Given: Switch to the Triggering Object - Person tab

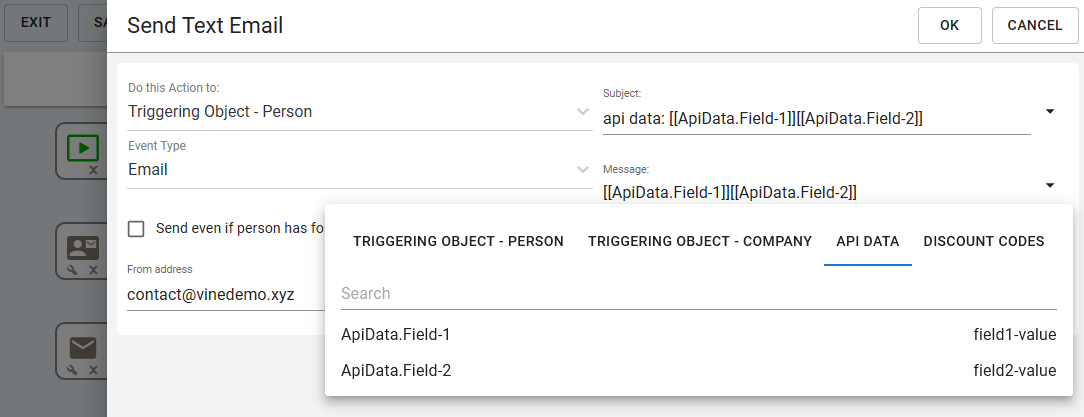Looking at the screenshot, I should point(458,241).
